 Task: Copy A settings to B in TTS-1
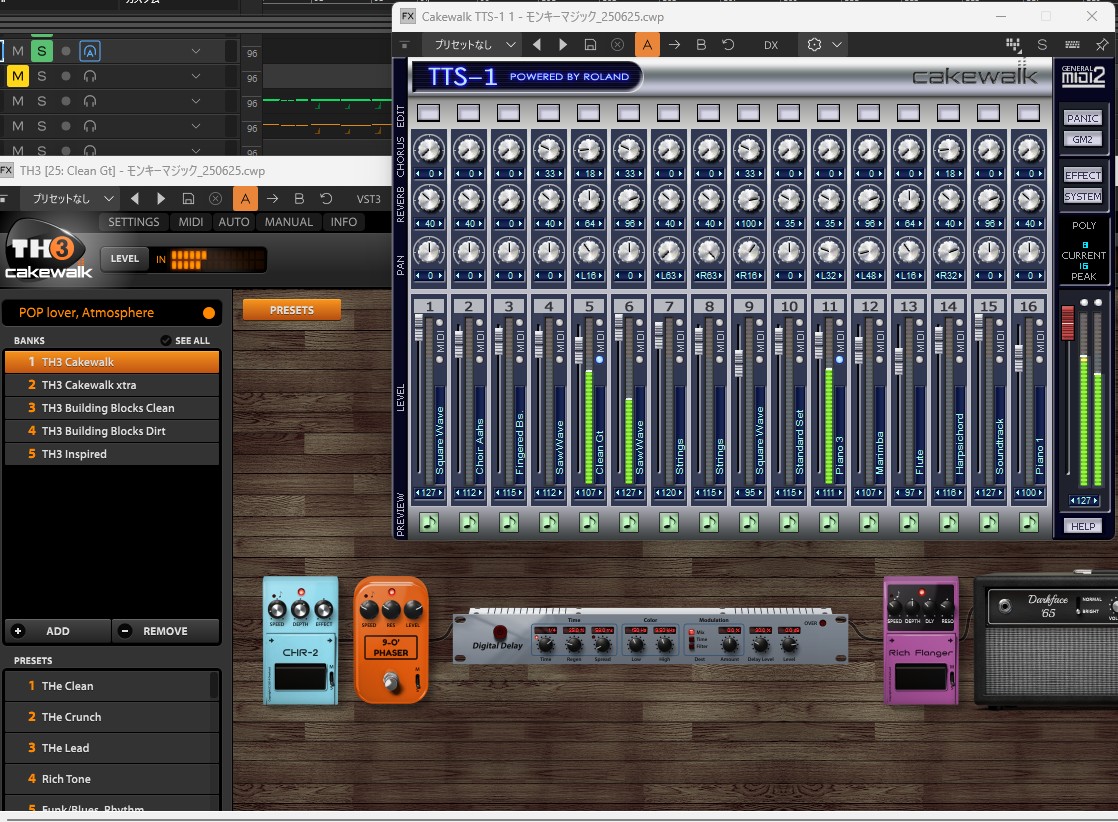(x=674, y=44)
